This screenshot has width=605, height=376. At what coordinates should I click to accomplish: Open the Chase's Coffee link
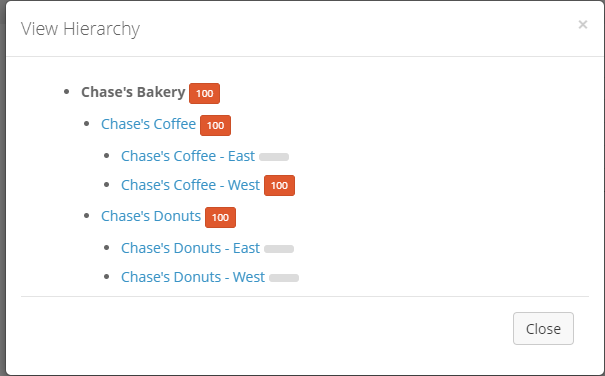pos(149,124)
